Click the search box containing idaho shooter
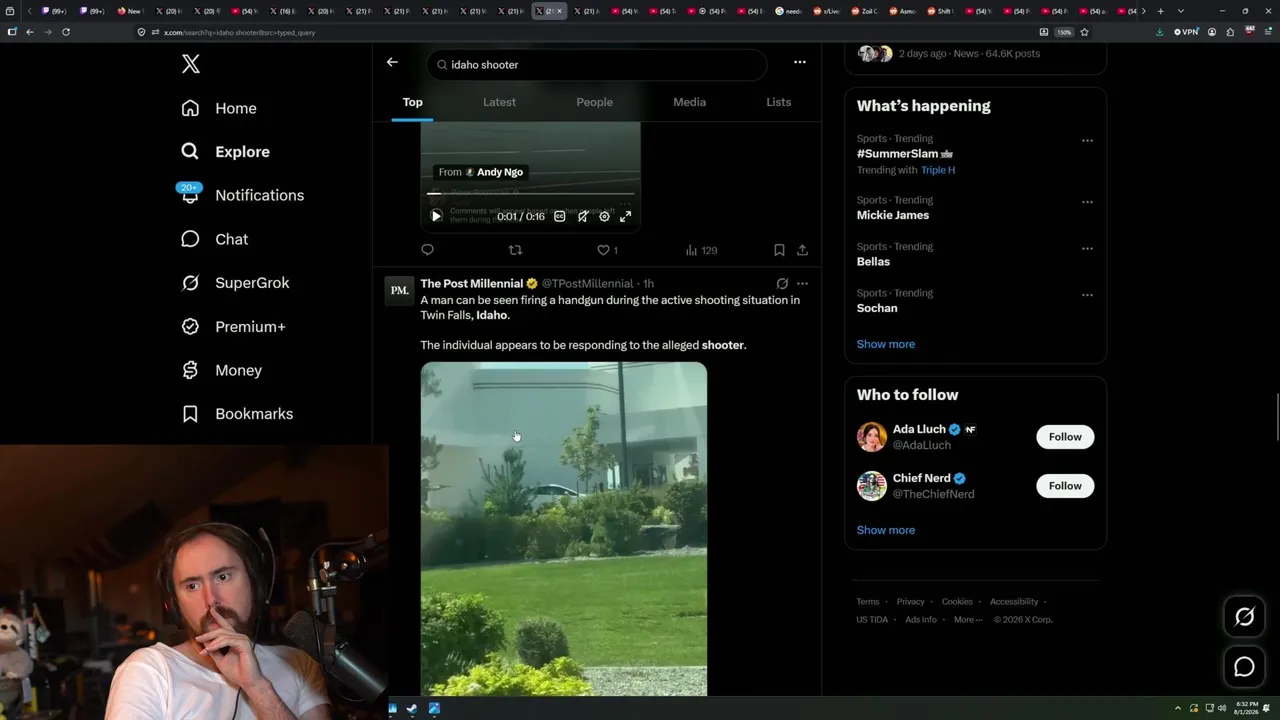The image size is (1280, 720). (597, 65)
